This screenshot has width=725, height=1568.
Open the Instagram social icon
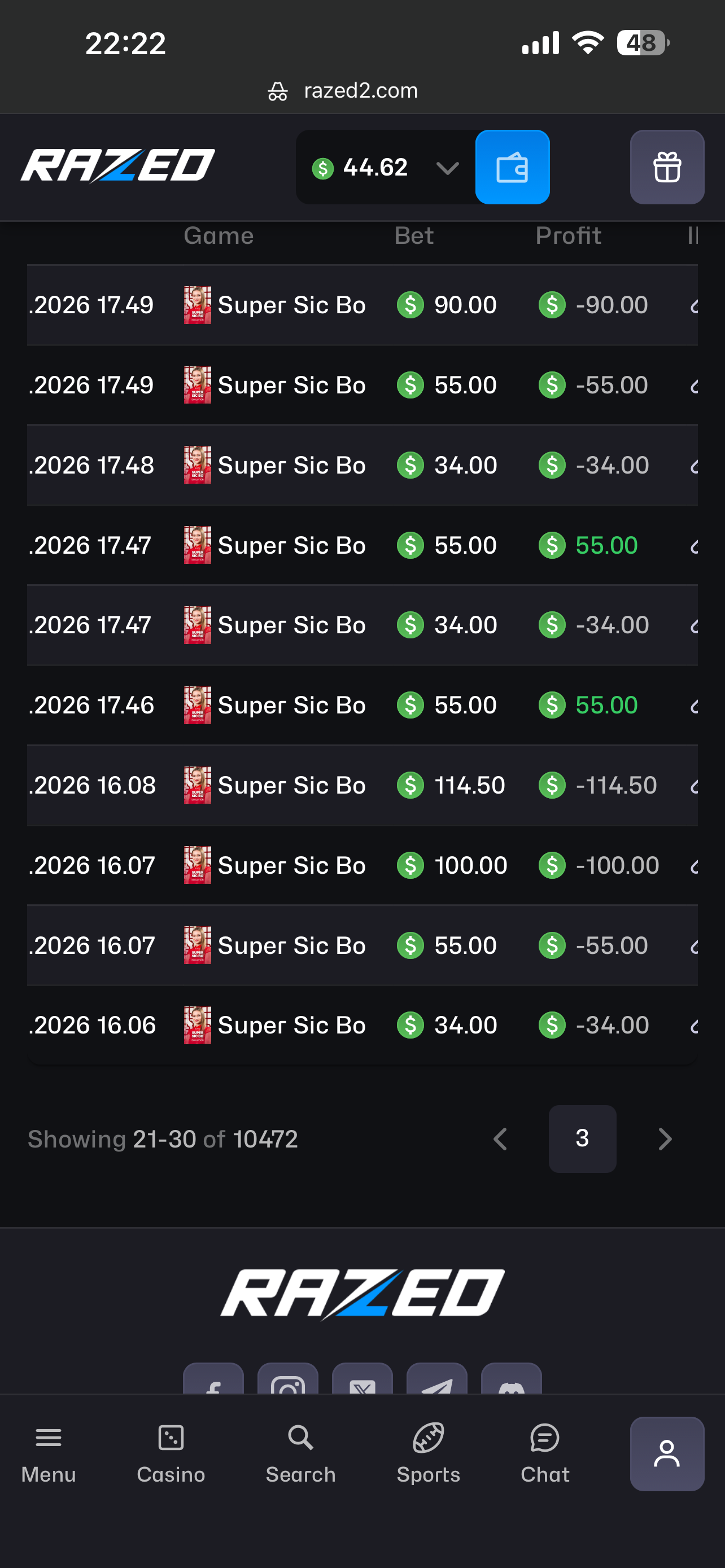pos(288,1379)
